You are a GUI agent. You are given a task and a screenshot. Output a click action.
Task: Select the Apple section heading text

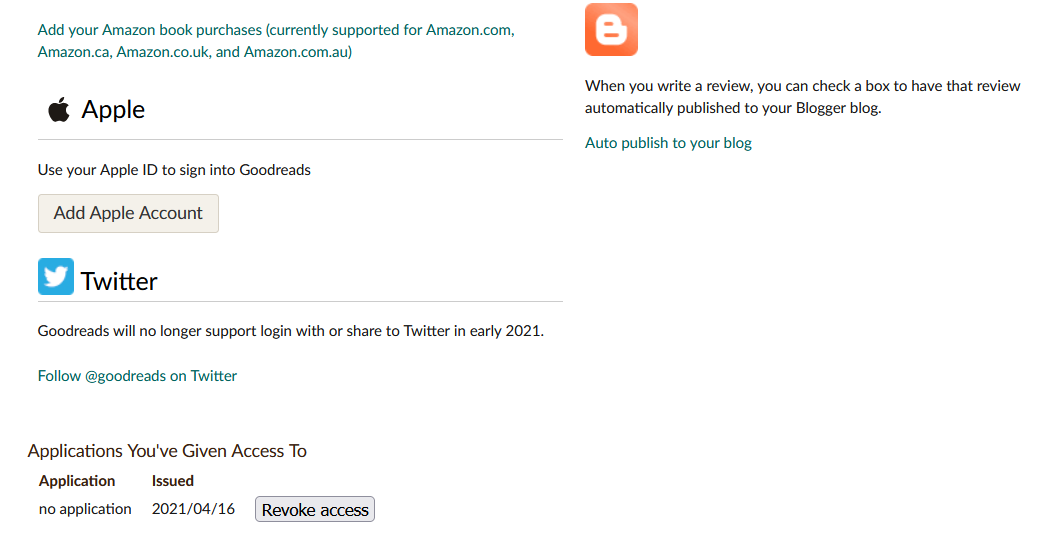coord(113,109)
